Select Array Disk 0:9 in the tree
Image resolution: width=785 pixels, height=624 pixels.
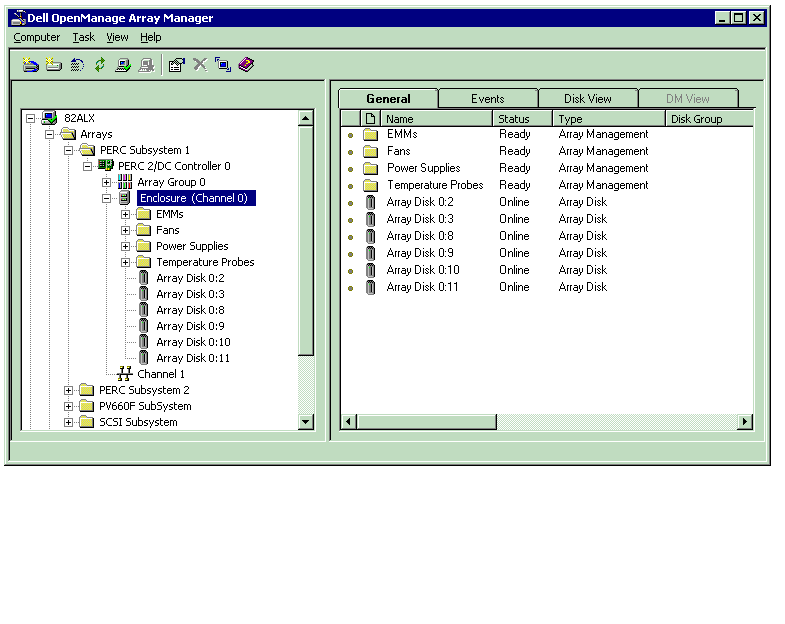(190, 326)
